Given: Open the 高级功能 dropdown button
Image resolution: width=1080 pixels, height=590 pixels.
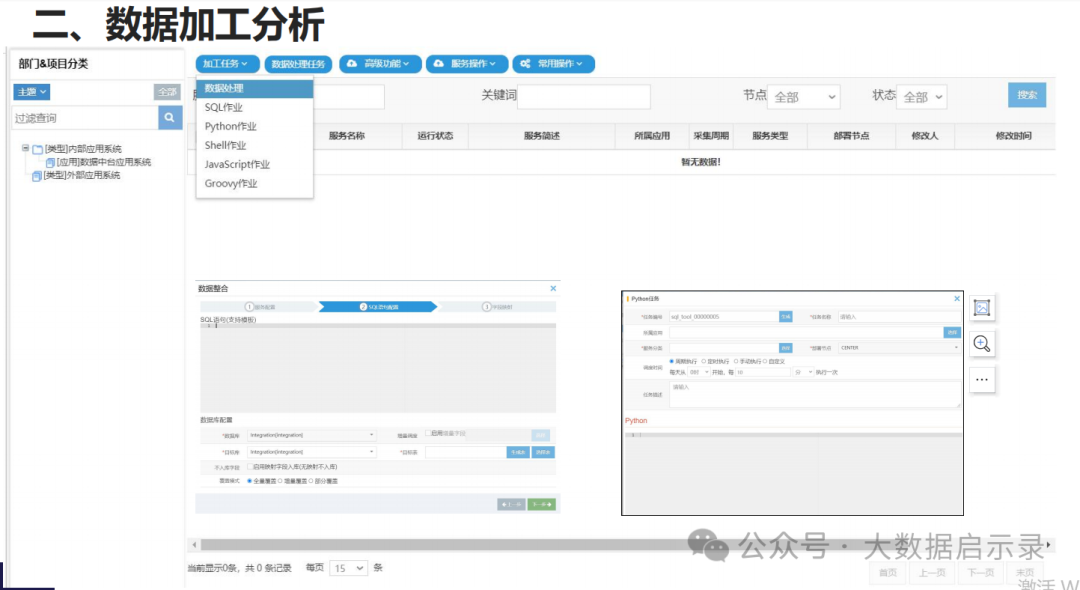Looking at the screenshot, I should point(380,63).
